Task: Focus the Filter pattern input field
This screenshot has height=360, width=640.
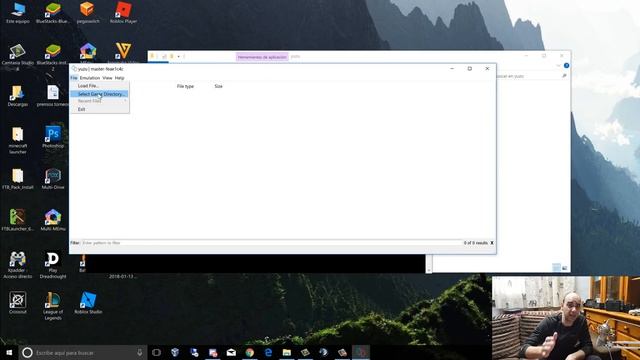Action: point(271,243)
